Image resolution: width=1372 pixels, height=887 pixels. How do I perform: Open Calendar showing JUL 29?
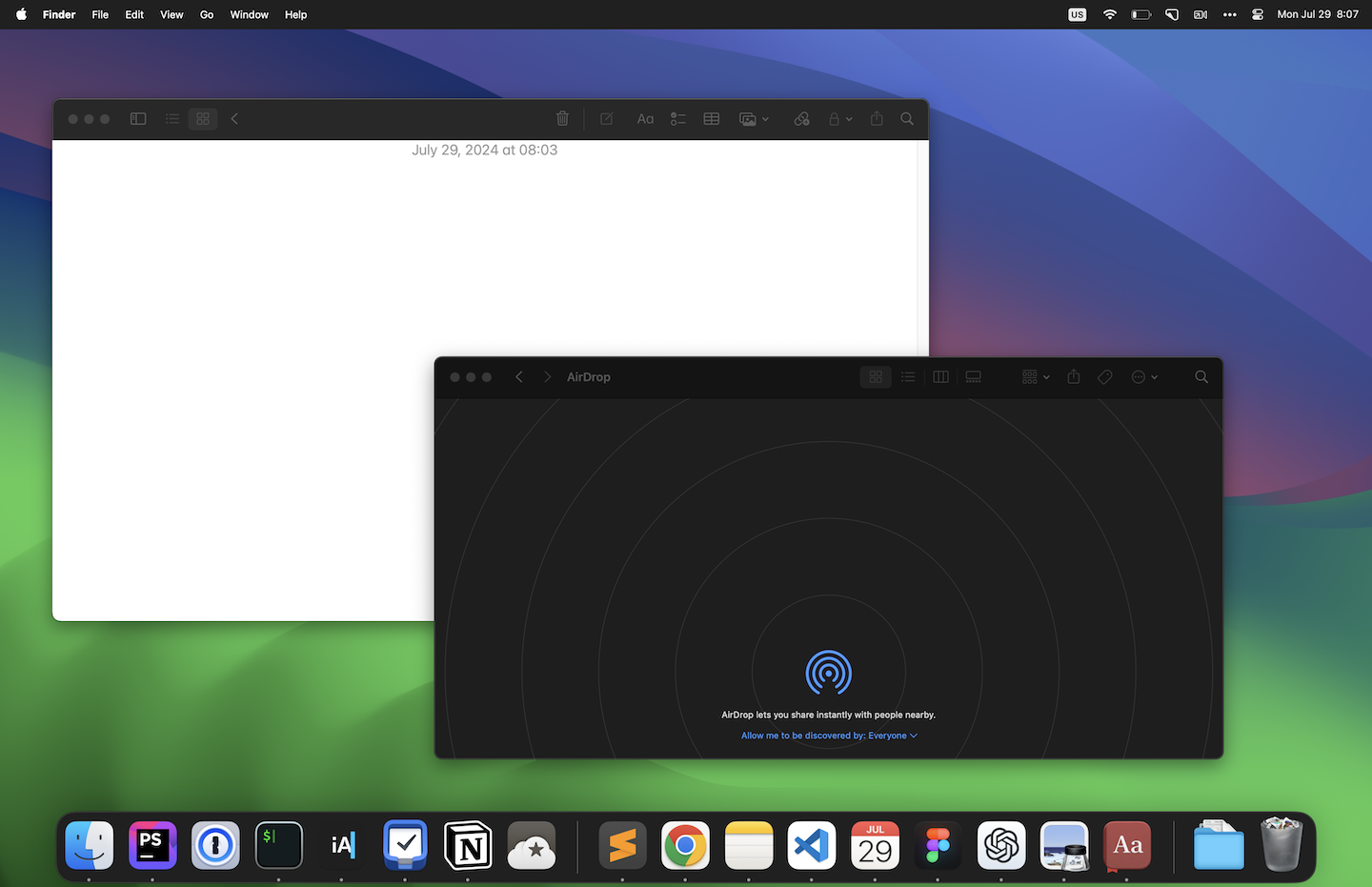click(x=875, y=845)
